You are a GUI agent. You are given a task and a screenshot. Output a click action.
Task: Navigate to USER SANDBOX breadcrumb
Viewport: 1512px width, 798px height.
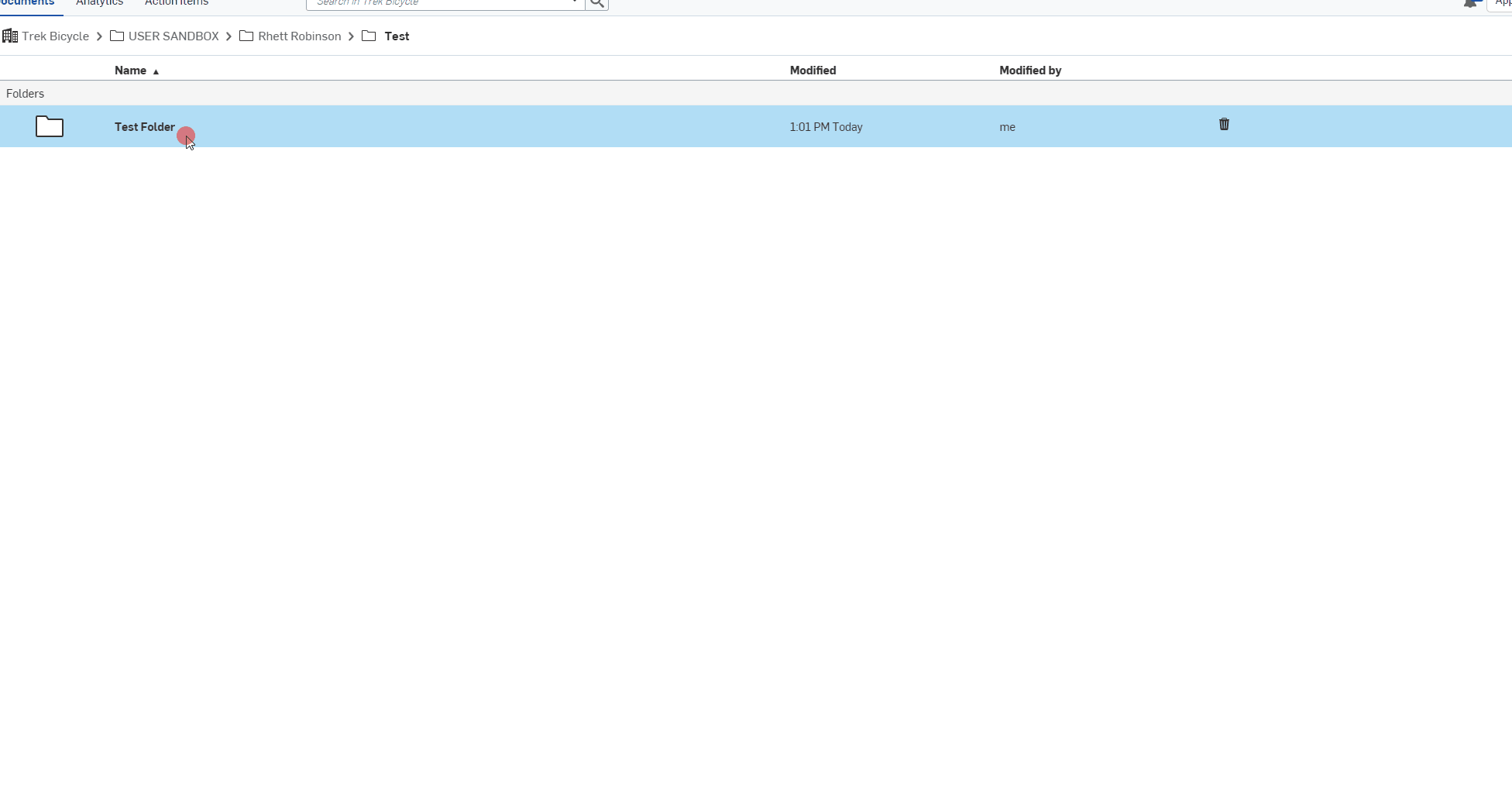(x=174, y=36)
